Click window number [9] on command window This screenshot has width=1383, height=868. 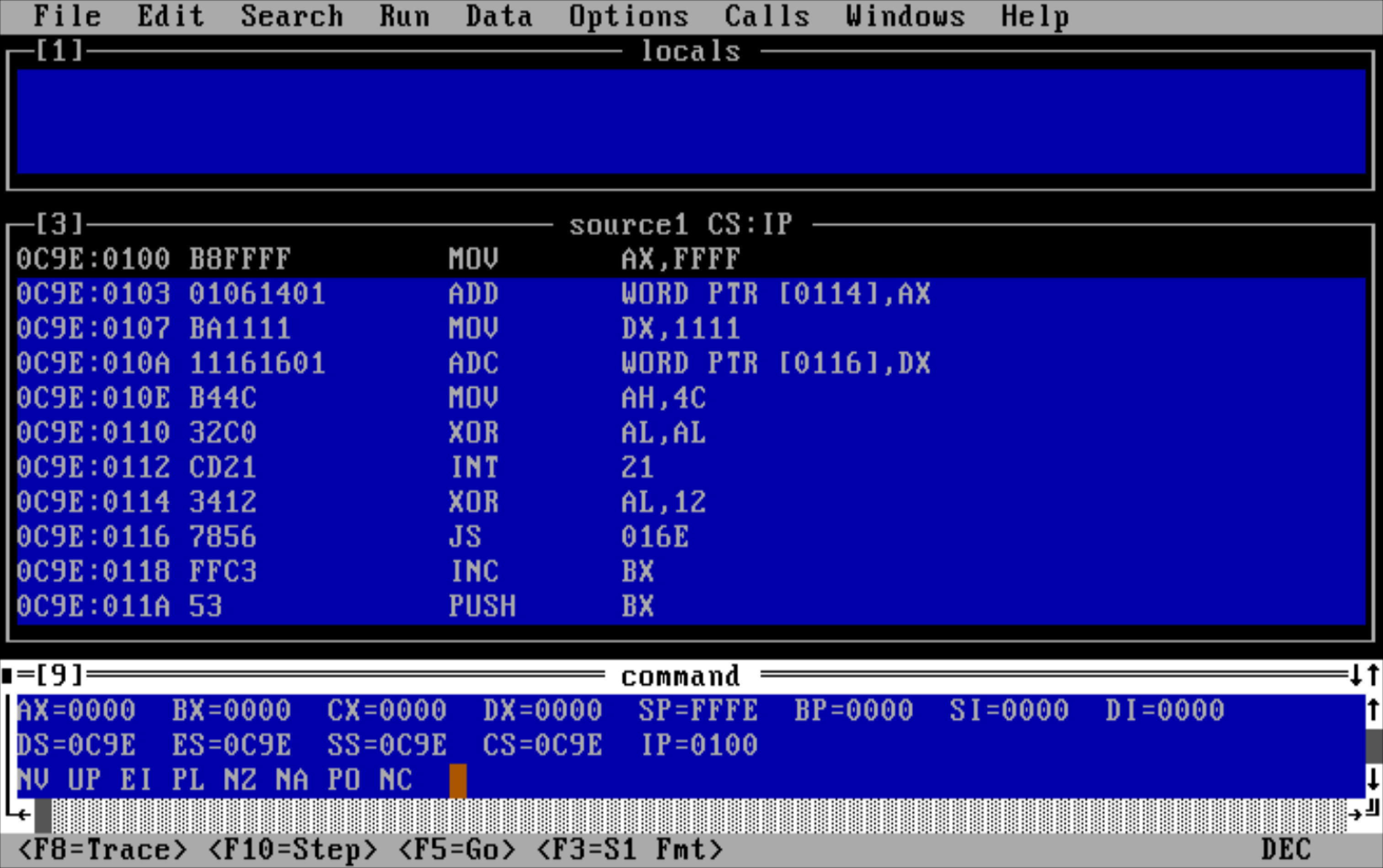click(x=60, y=675)
